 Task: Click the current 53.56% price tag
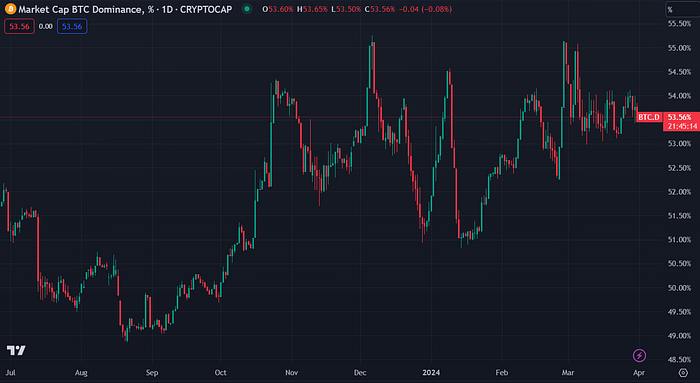[x=679, y=117]
